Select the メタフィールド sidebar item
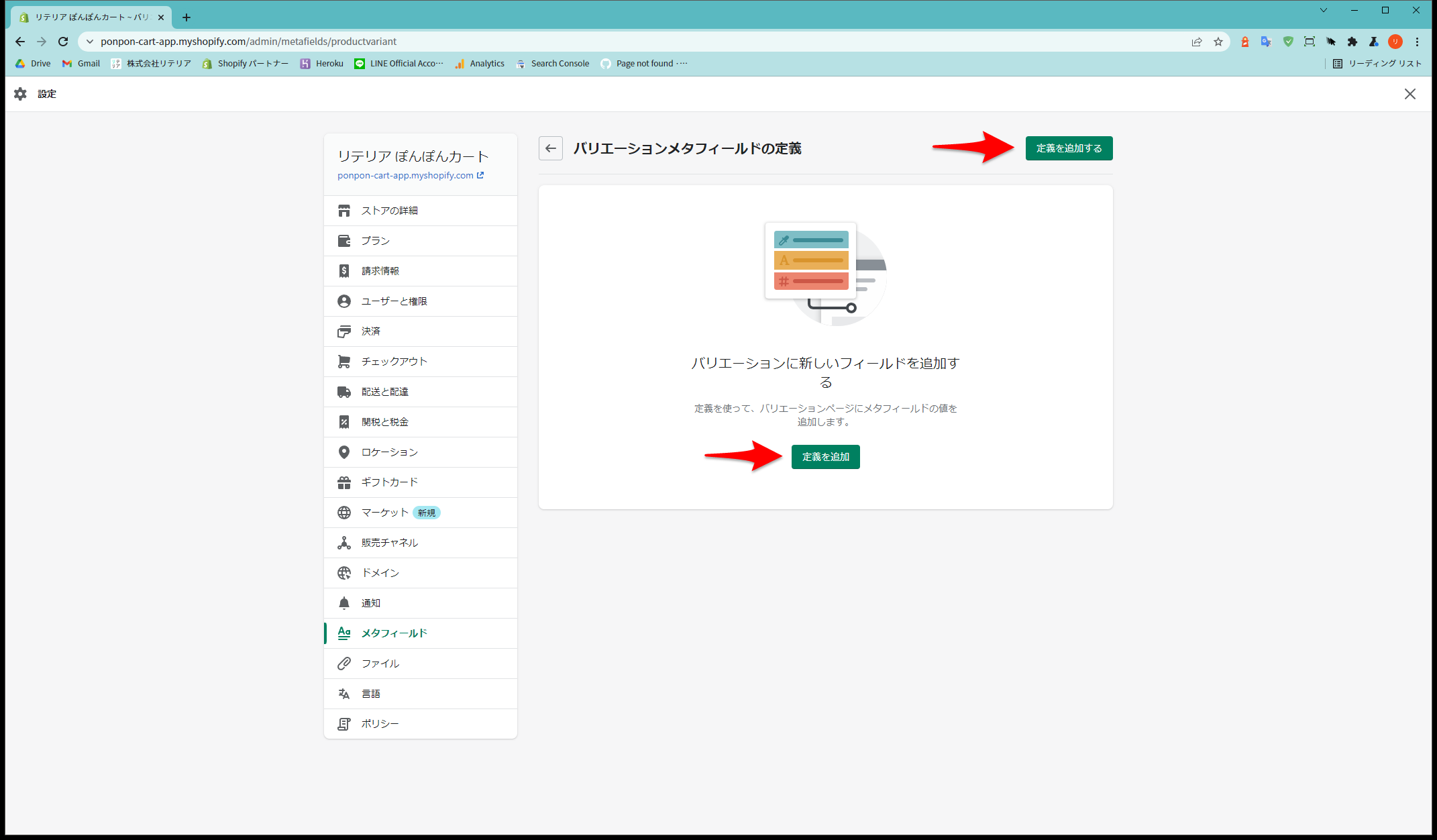 [394, 633]
